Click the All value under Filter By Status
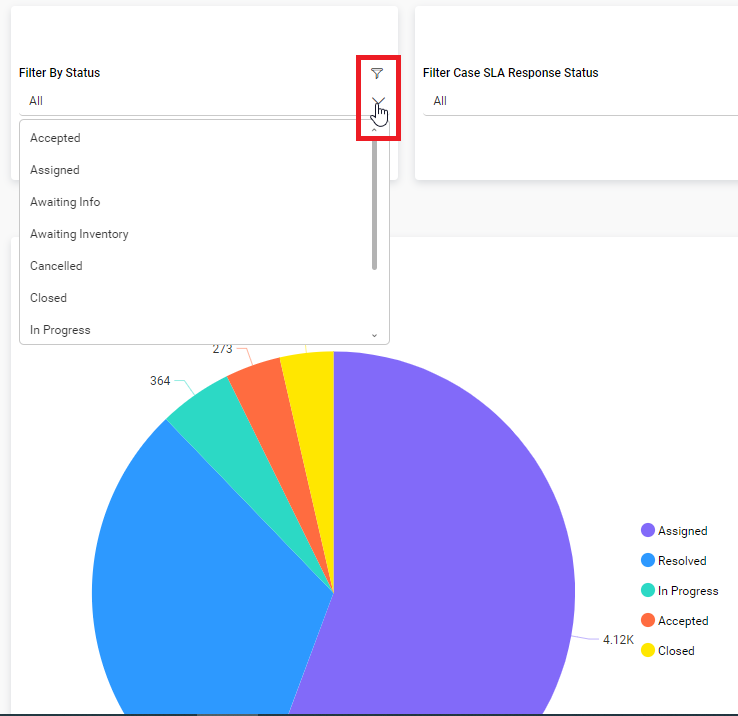738x716 pixels. 36,101
